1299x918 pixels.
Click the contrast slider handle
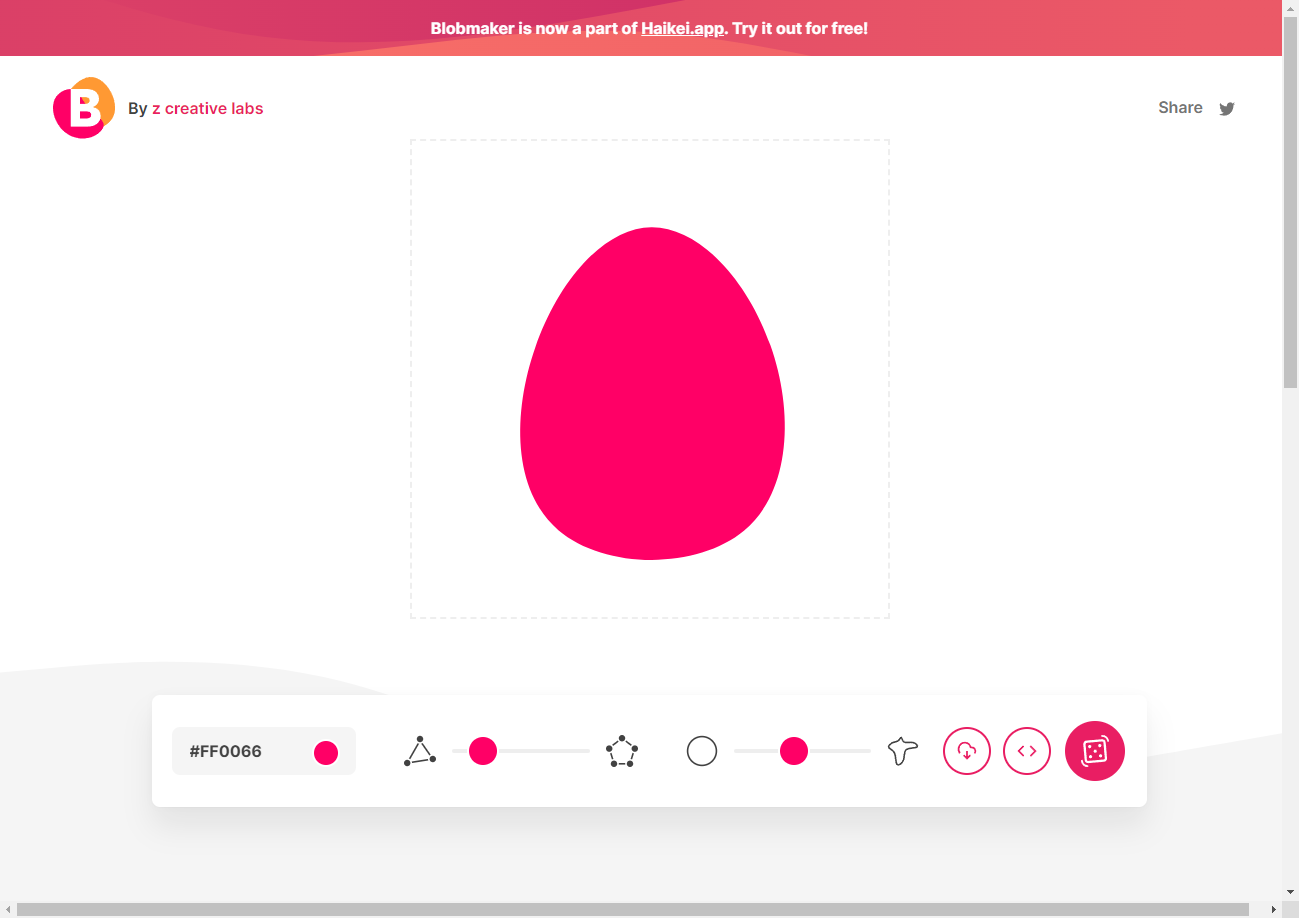794,751
